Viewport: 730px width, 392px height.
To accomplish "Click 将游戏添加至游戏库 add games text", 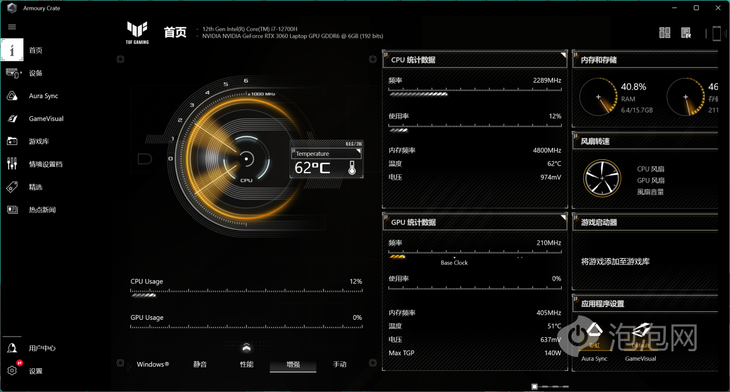I will coord(615,262).
